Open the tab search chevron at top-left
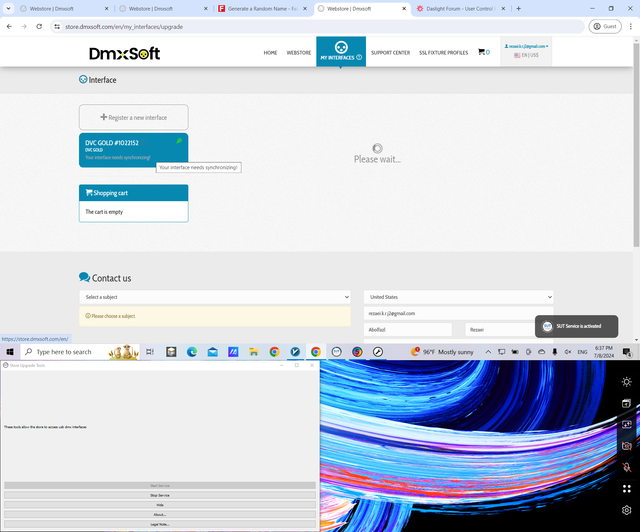Screen dimensions: 640x532 click(8, 9)
